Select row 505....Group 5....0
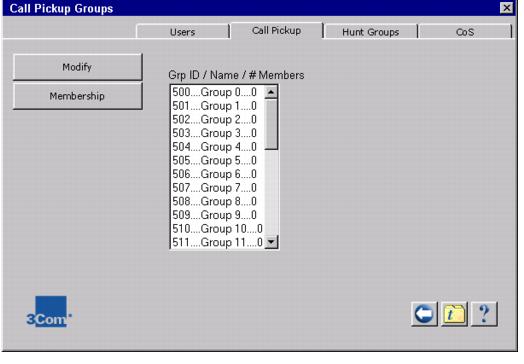 pos(217,161)
